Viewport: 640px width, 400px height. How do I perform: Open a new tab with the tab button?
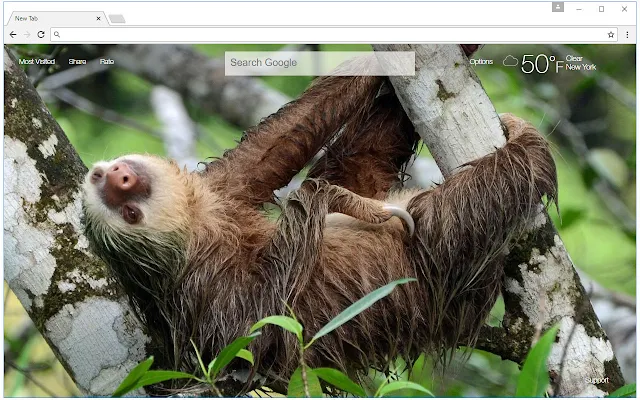pyautogui.click(x=117, y=19)
